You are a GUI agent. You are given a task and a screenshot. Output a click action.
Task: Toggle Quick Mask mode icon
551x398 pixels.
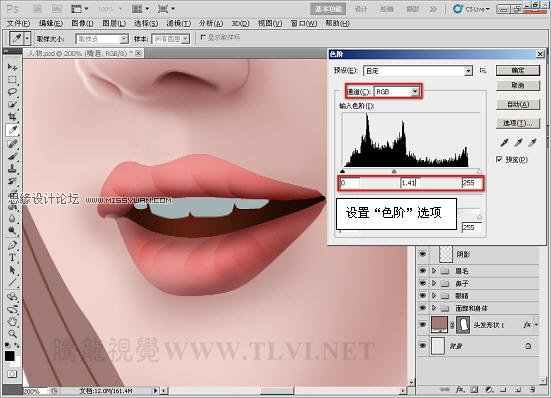coord(12,374)
